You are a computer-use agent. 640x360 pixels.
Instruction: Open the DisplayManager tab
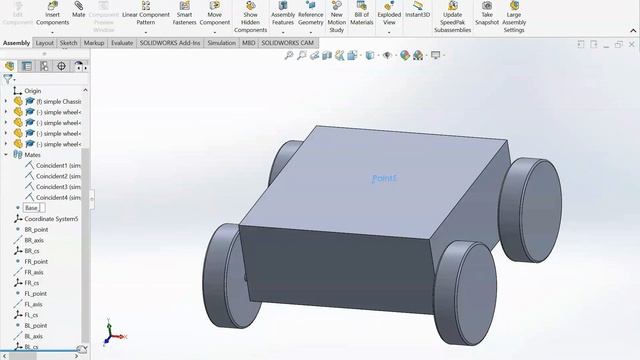pos(78,66)
